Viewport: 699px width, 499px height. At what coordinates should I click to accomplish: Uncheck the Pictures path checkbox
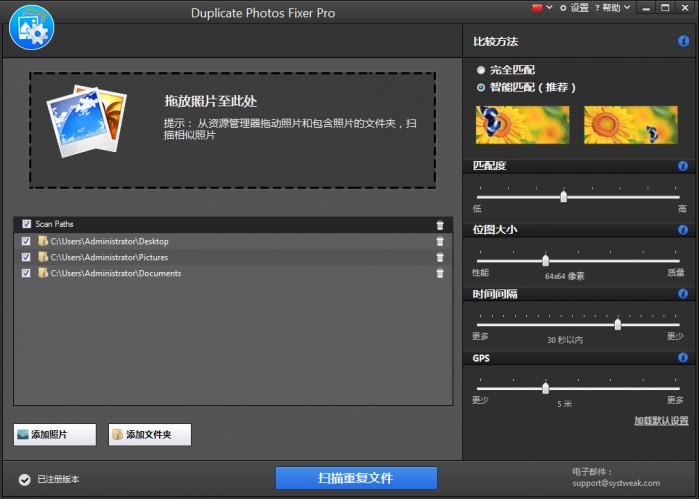(26, 257)
